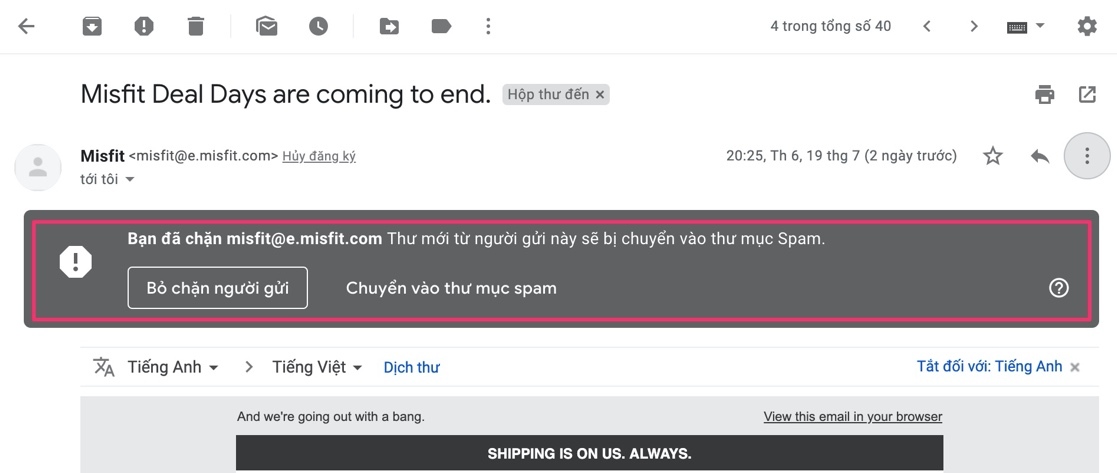1117x473 pixels.
Task: Open email in a new window
Action: (x=1087, y=95)
